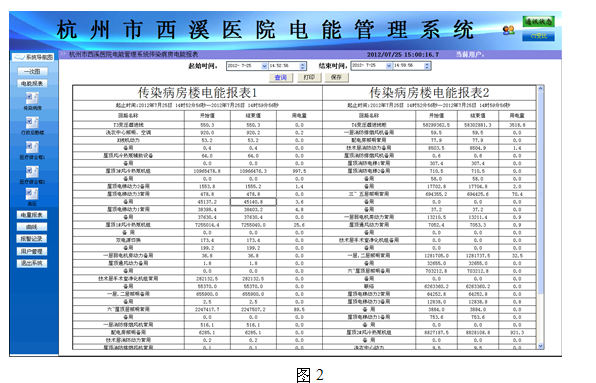Click the highlighted 45140.8 end value cell

[253, 202]
